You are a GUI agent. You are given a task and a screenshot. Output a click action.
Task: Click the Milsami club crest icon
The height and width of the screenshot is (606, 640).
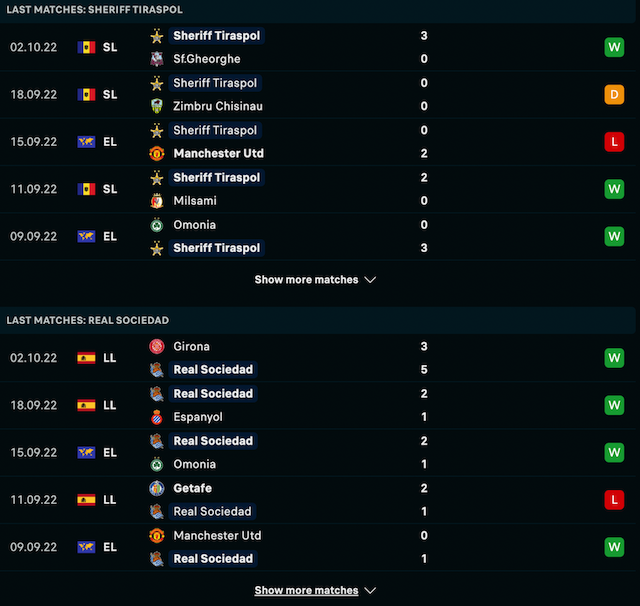[x=157, y=201]
